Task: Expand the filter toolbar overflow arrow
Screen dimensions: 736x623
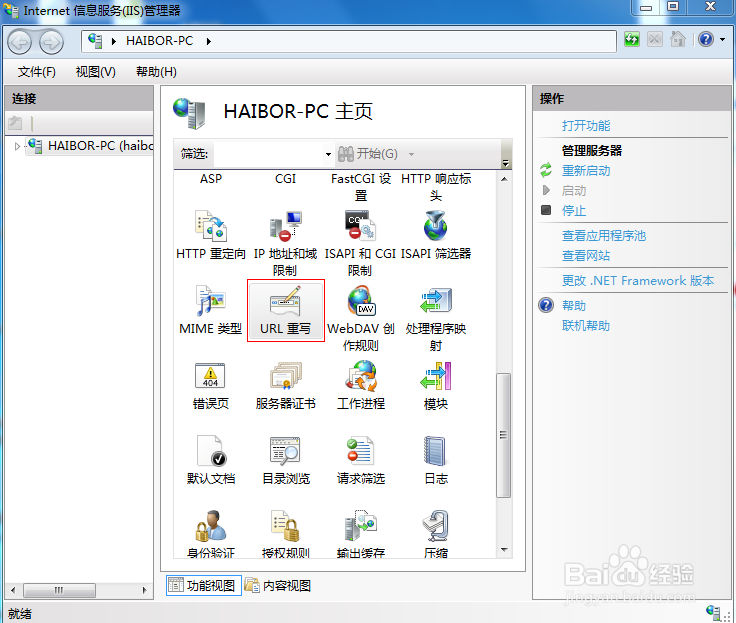Action: (506, 163)
